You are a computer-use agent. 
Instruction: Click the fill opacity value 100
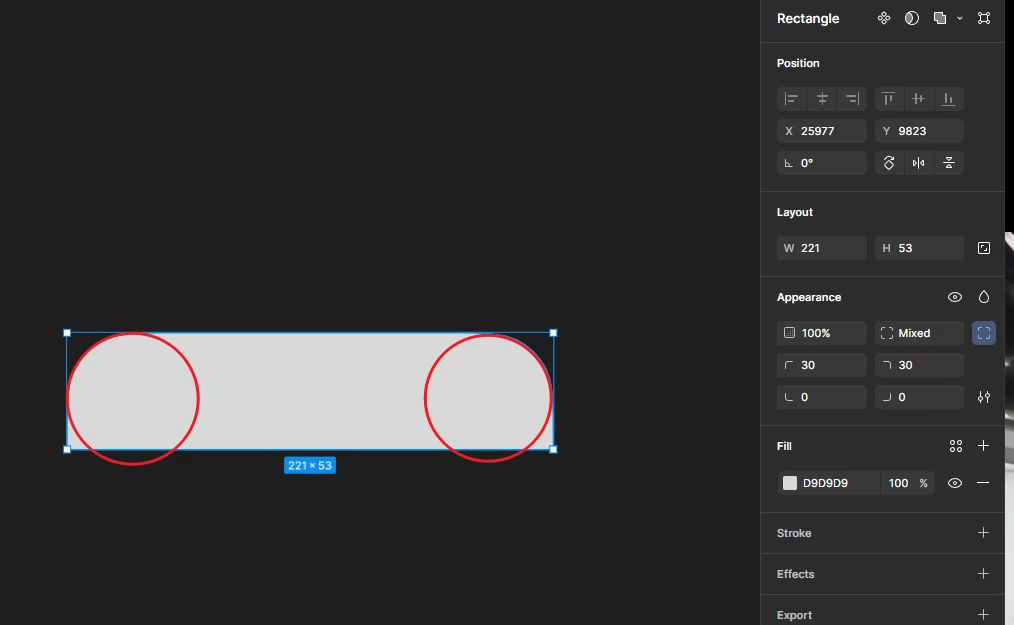[x=898, y=483]
